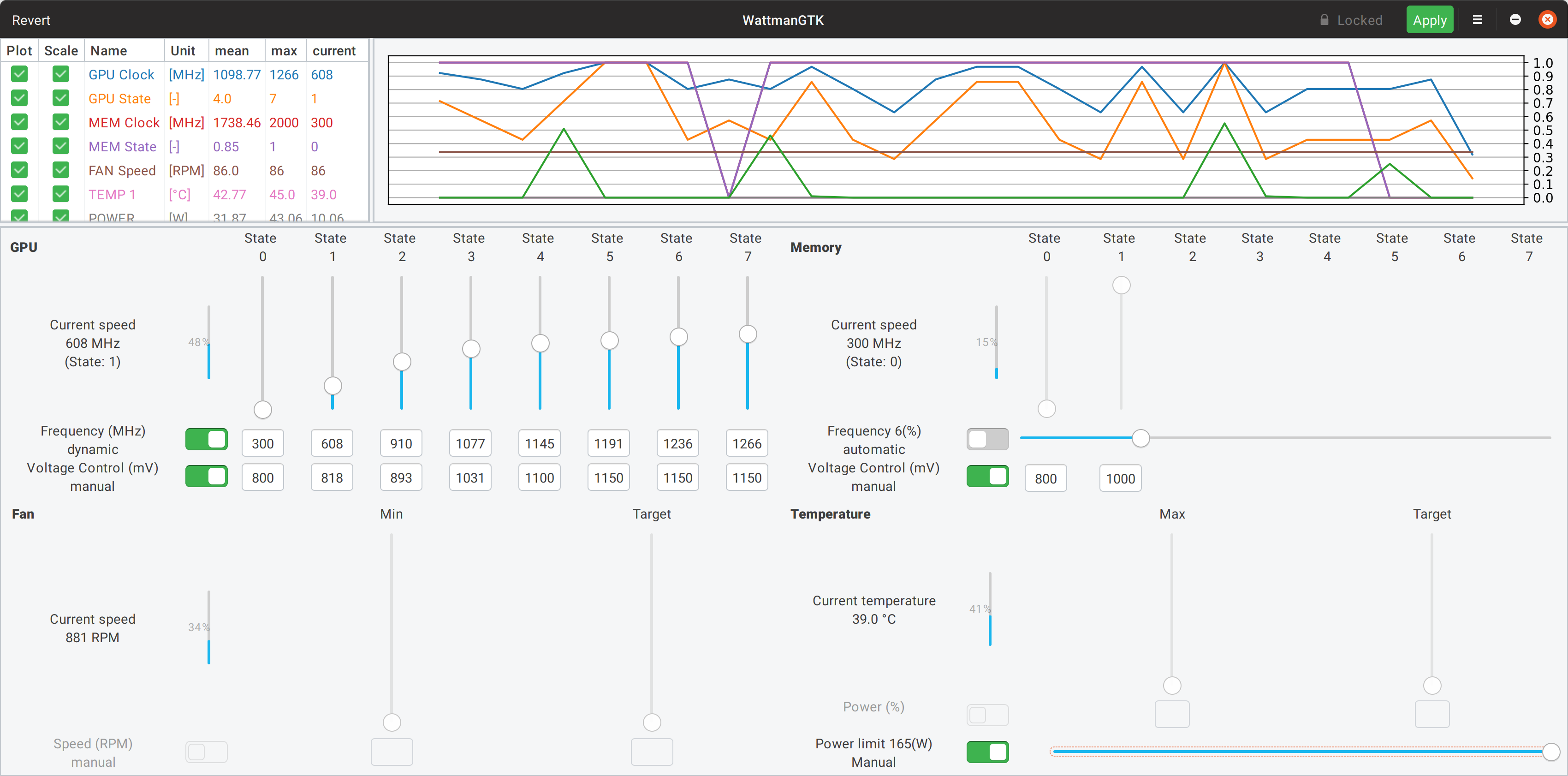
Task: Toggle Memory Voltage Control manual switch
Action: click(987, 476)
